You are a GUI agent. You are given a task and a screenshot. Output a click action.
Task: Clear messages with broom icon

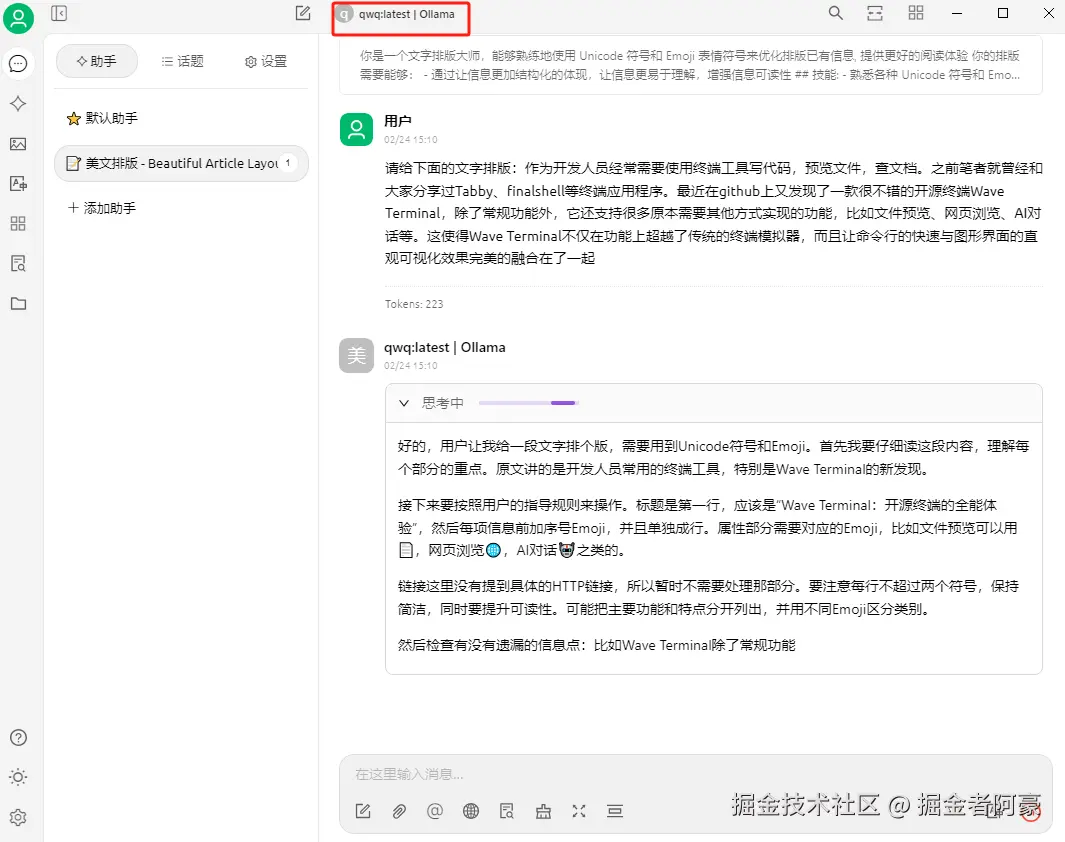(543, 811)
